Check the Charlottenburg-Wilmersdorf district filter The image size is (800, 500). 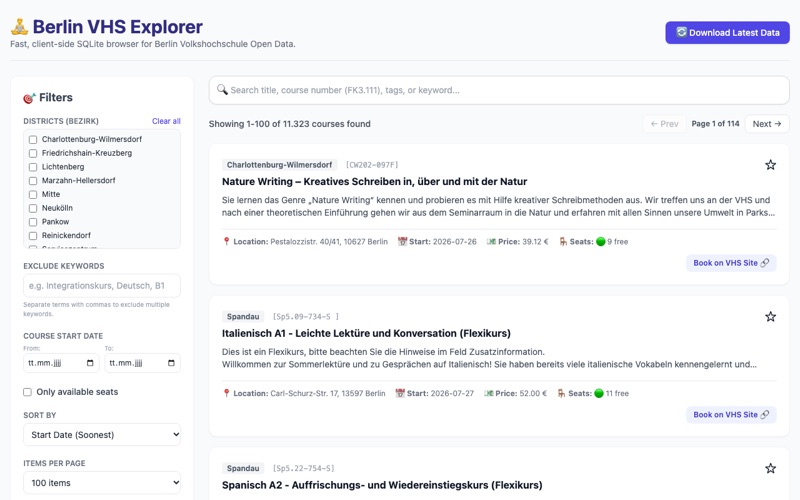(33, 139)
